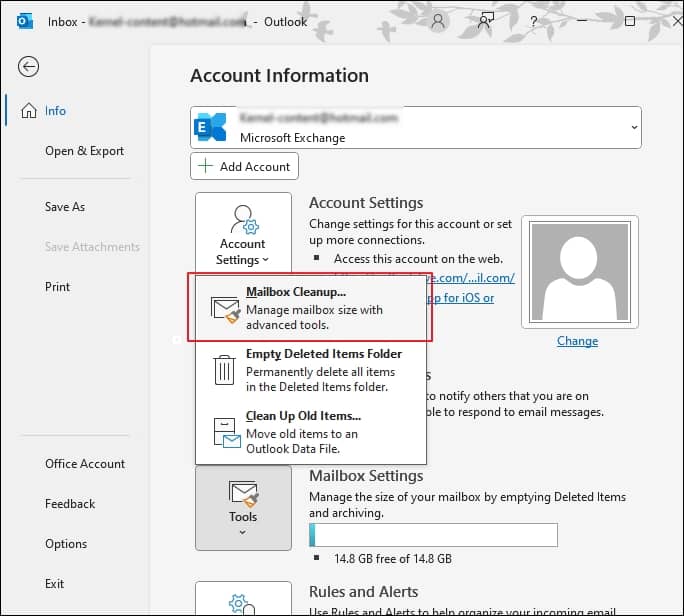
Task: Open Outlook Options
Action: (x=66, y=544)
